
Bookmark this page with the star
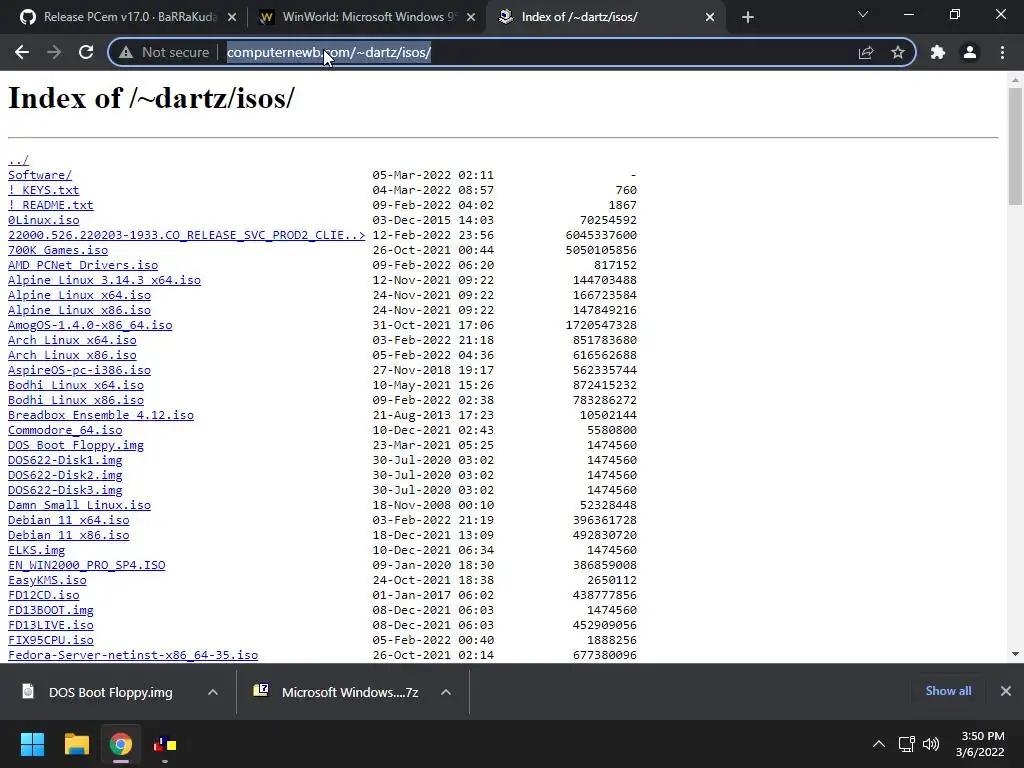[x=898, y=52]
